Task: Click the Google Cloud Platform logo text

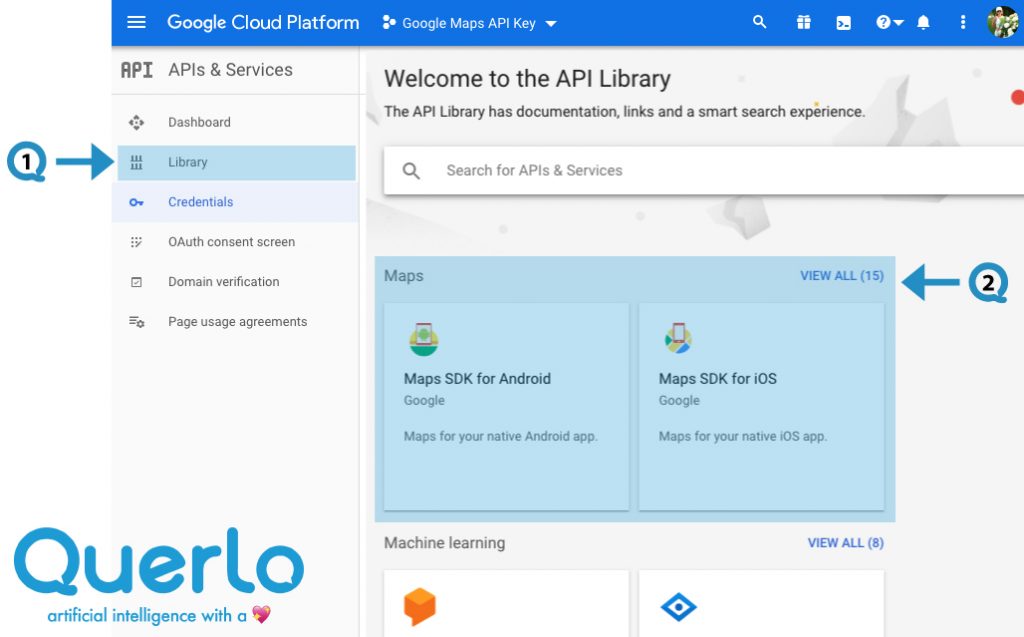Action: [x=263, y=22]
